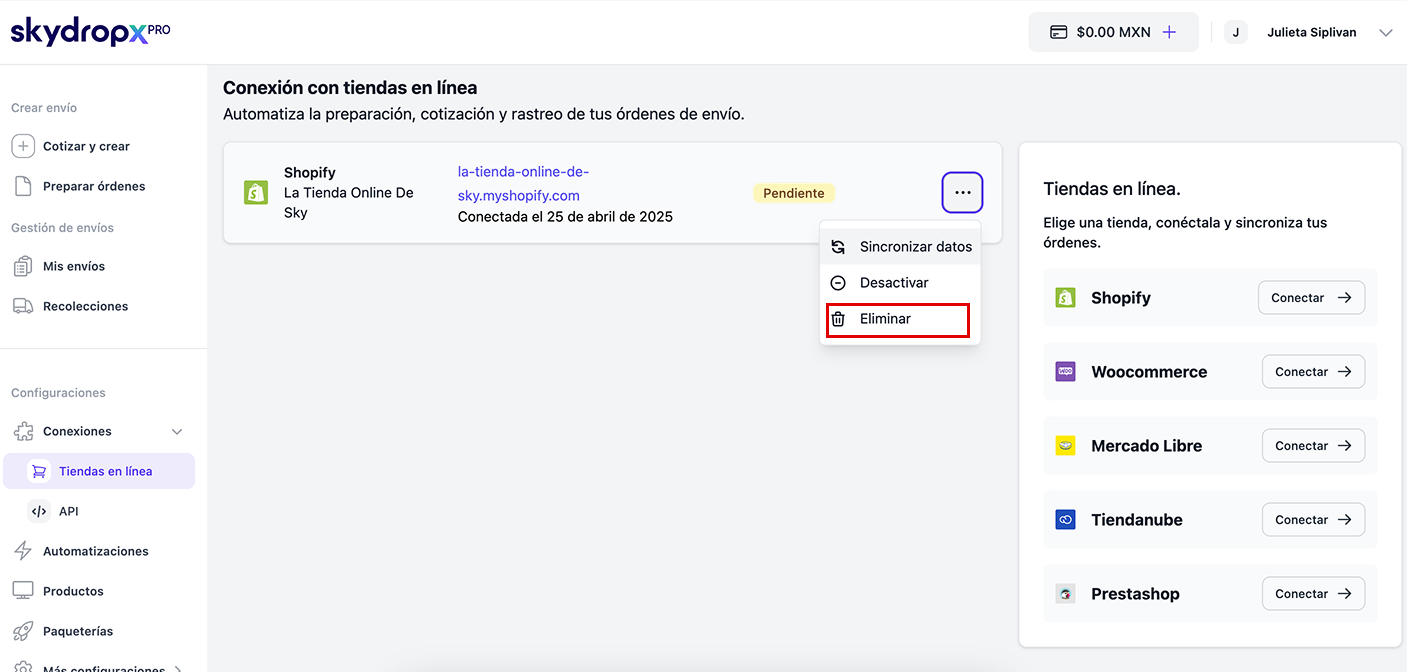Add balance with the plus icon

point(1169,32)
